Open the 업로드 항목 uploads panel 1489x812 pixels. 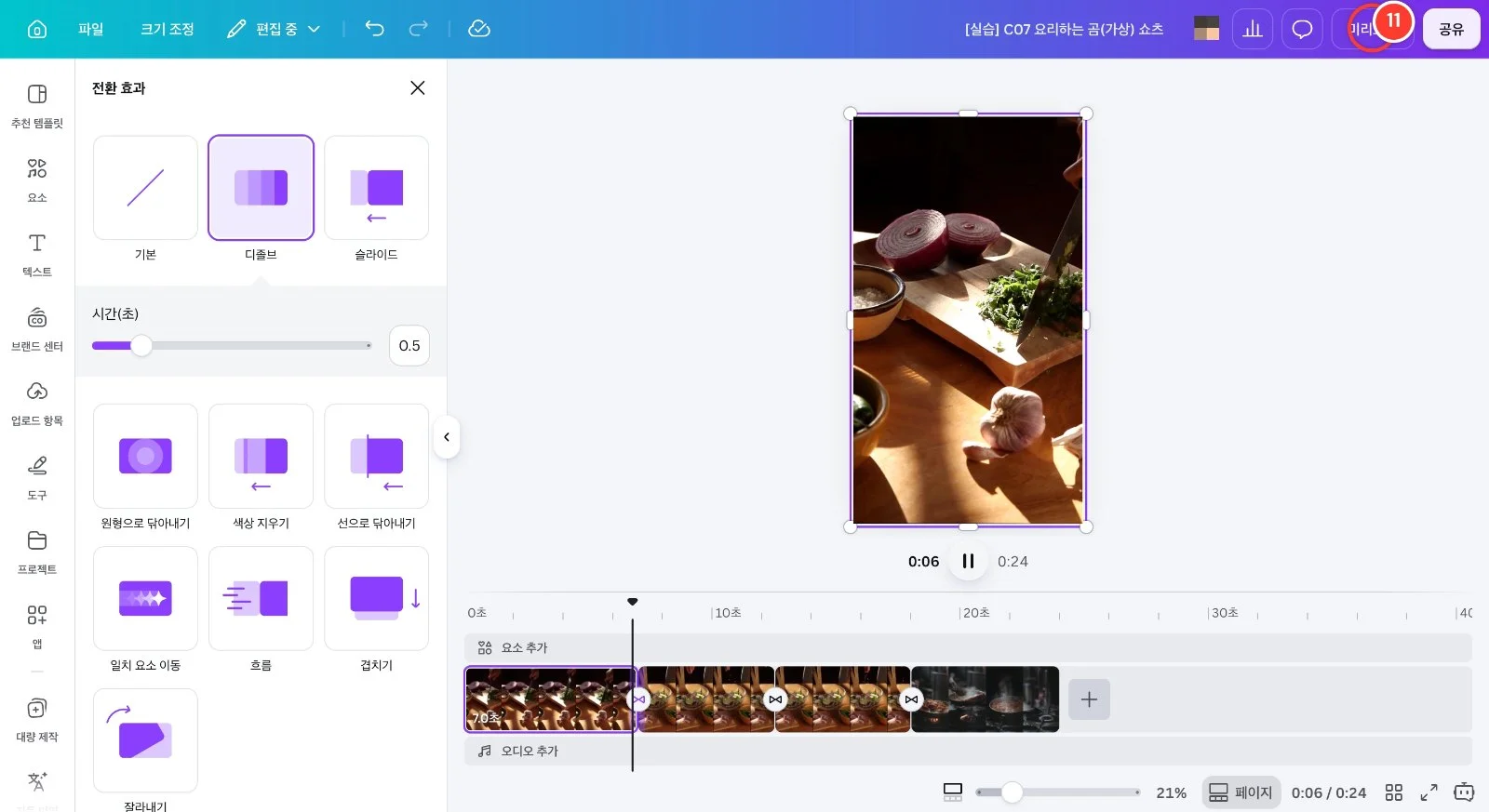tap(37, 404)
